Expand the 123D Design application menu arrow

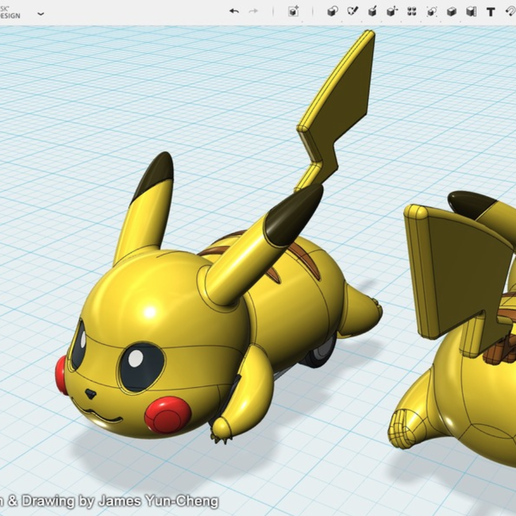[41, 14]
